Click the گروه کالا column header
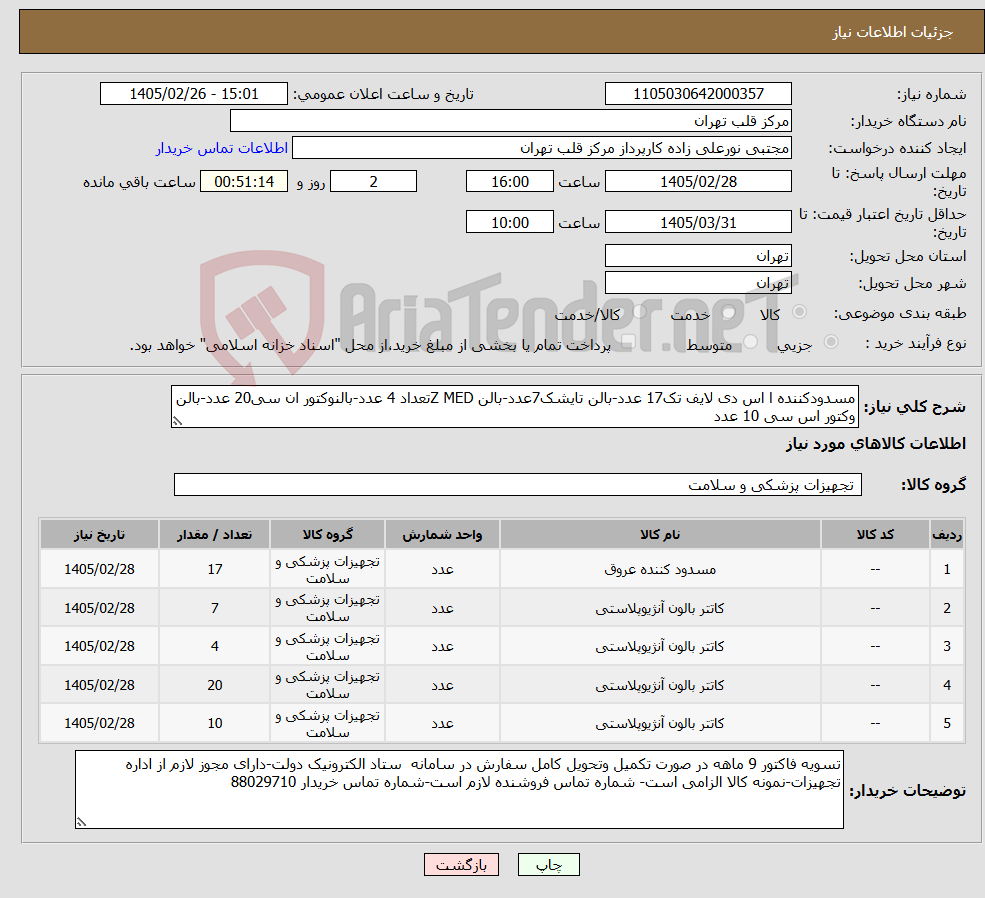 click(327, 534)
